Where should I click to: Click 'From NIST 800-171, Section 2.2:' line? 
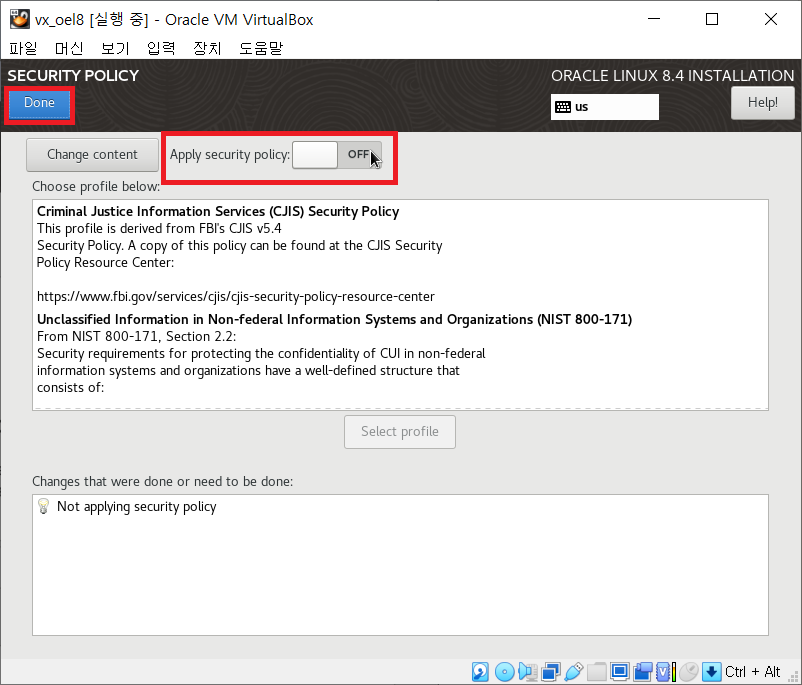pos(137,337)
